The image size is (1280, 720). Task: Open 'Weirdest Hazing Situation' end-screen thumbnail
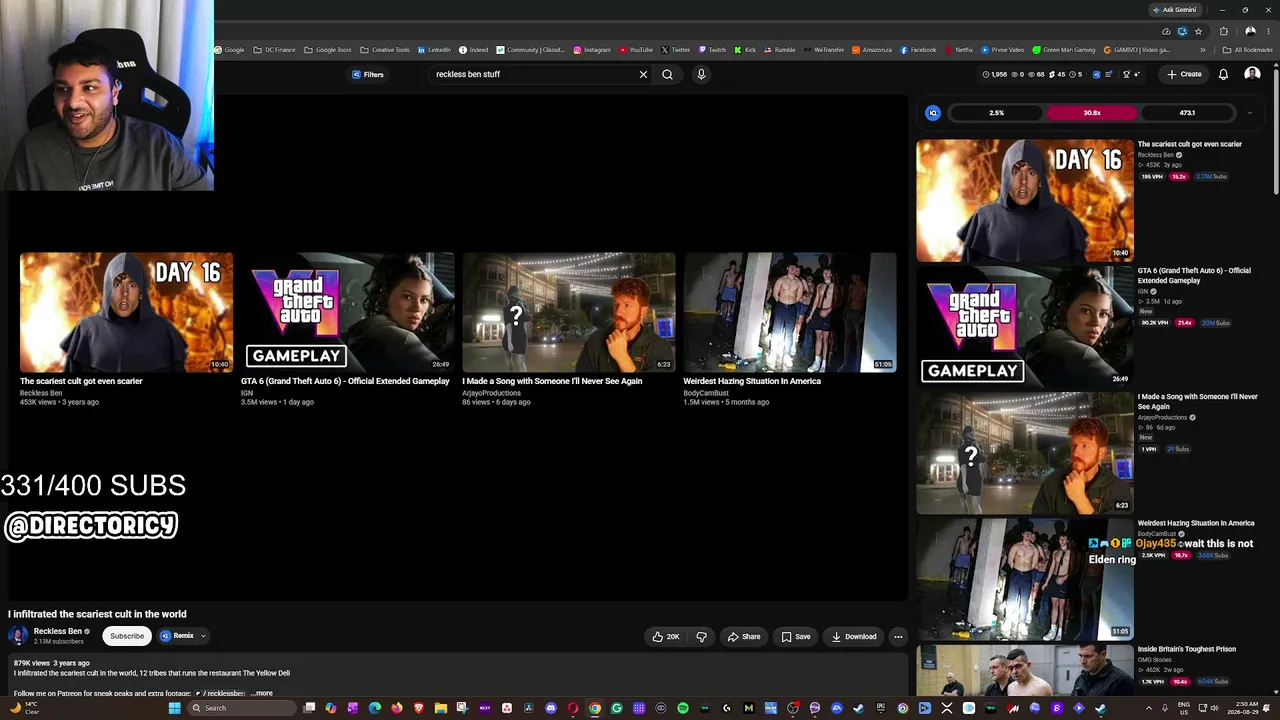[790, 312]
